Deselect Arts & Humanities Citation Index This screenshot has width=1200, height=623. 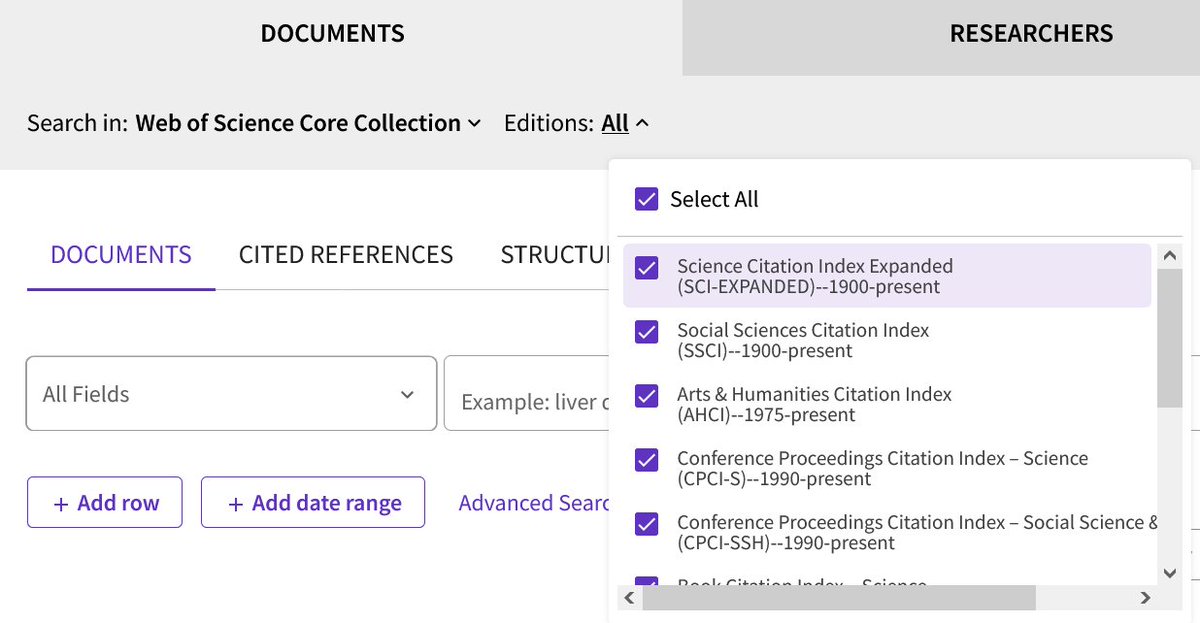coord(647,396)
